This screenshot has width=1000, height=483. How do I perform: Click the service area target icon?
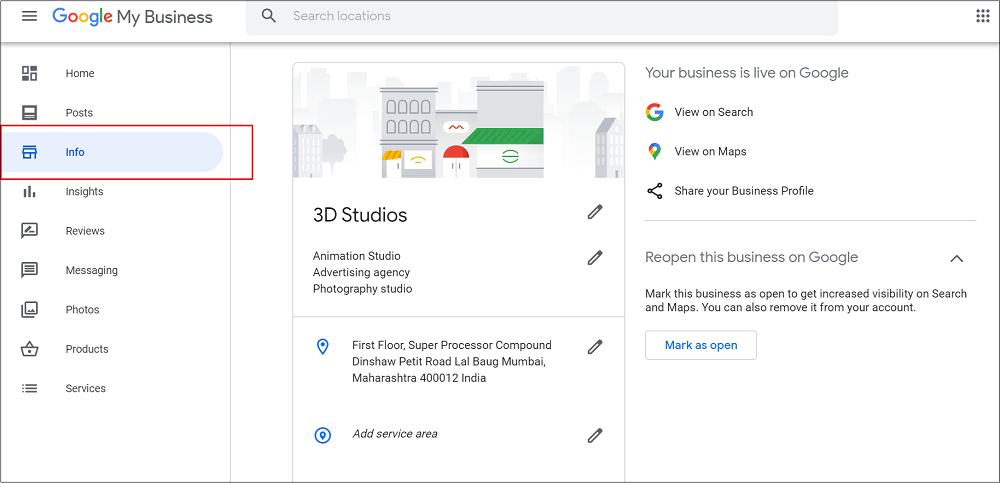click(323, 436)
